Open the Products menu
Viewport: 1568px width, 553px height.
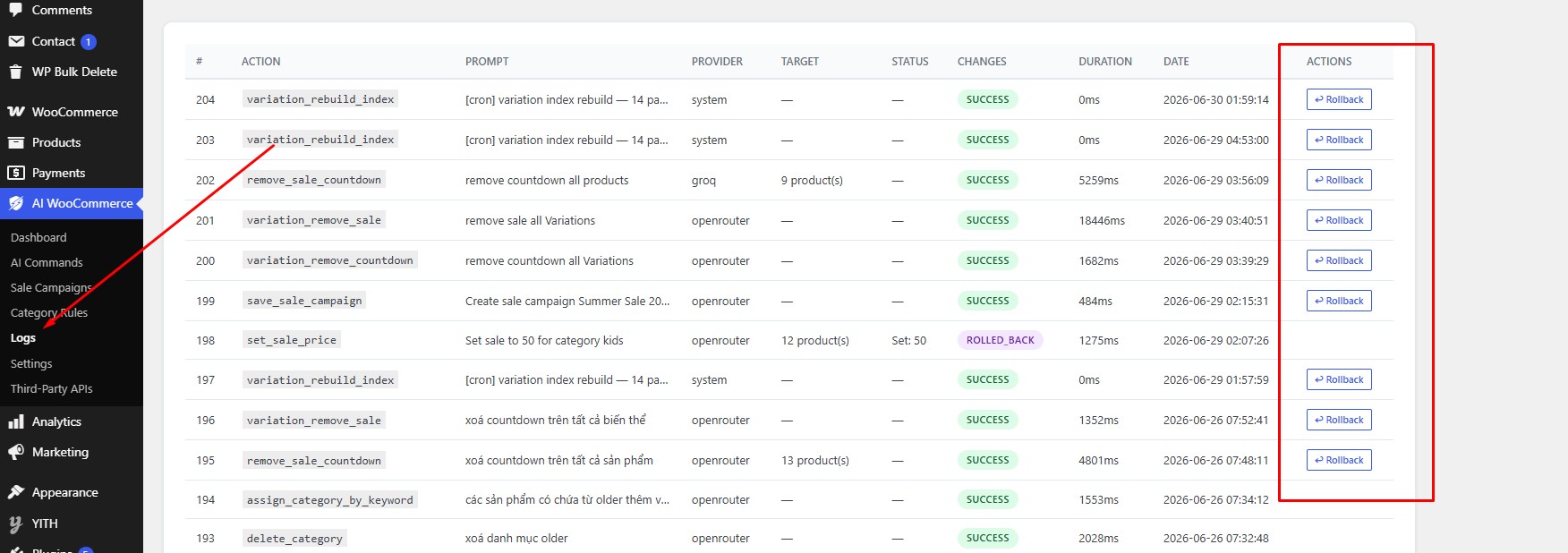point(56,142)
